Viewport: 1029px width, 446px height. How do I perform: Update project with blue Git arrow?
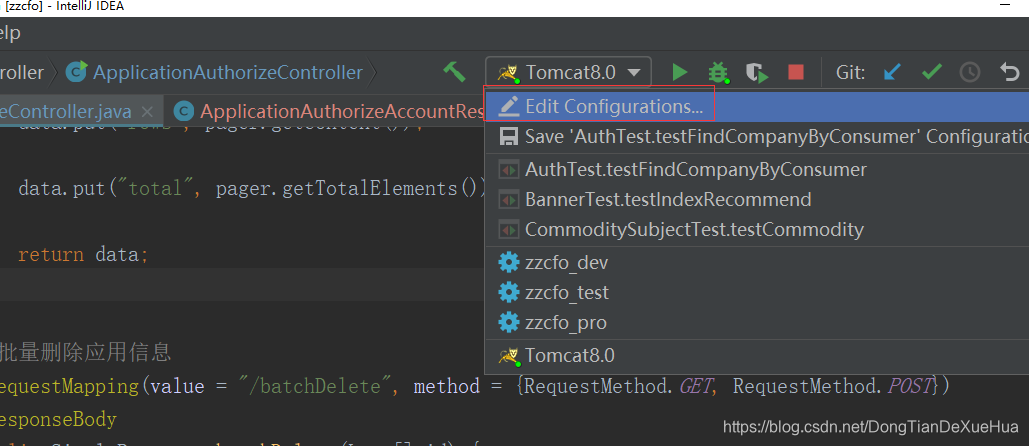coord(892,71)
